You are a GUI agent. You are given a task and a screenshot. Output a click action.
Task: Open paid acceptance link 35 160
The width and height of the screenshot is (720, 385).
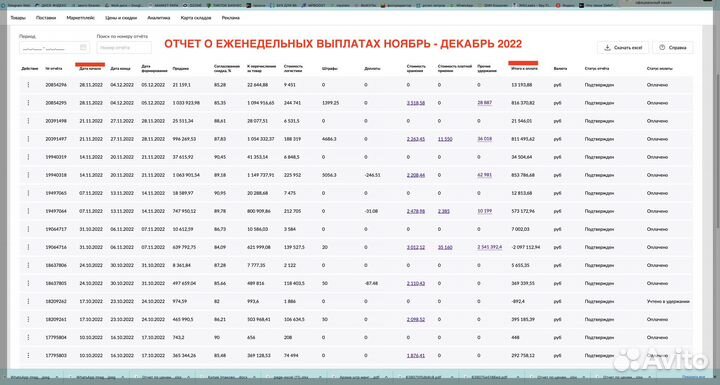pyautogui.click(x=445, y=247)
